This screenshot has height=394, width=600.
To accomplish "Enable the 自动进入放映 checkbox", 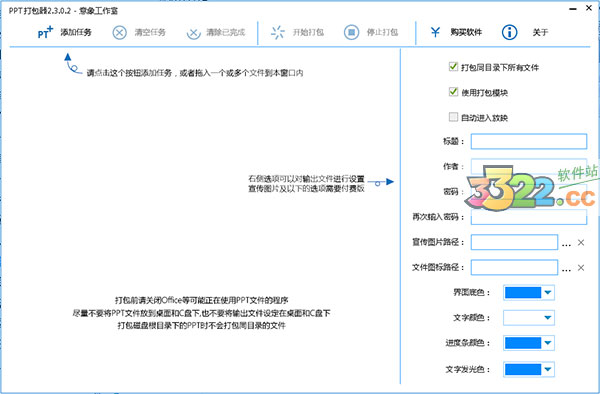I will pyautogui.click(x=453, y=117).
